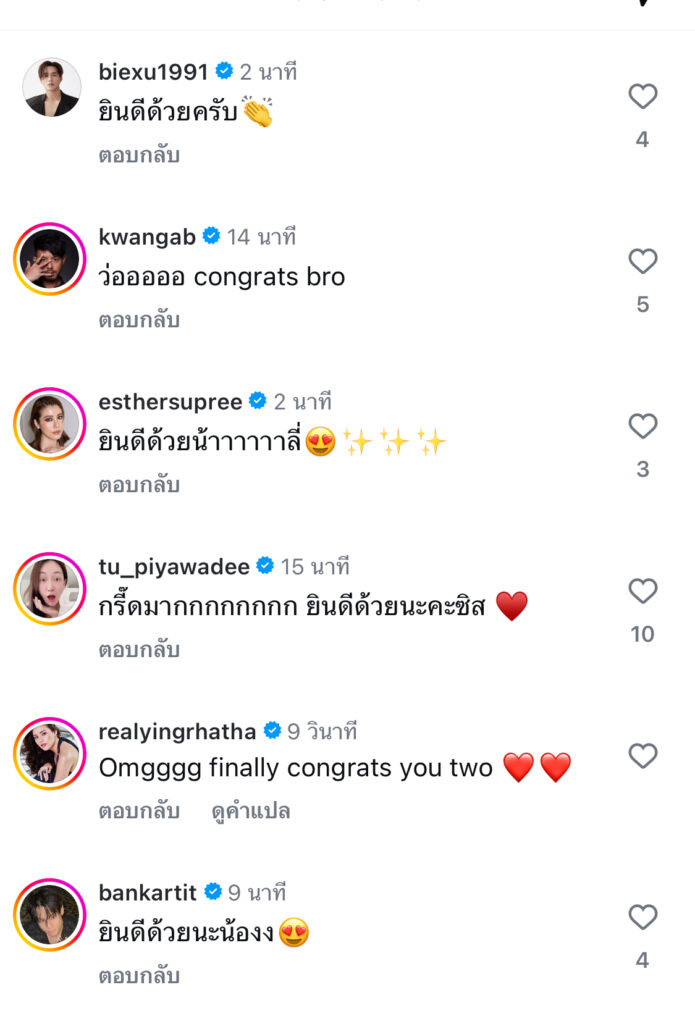Heart the realyingrhatha comment
The width and height of the screenshot is (695, 1024).
[x=642, y=756]
